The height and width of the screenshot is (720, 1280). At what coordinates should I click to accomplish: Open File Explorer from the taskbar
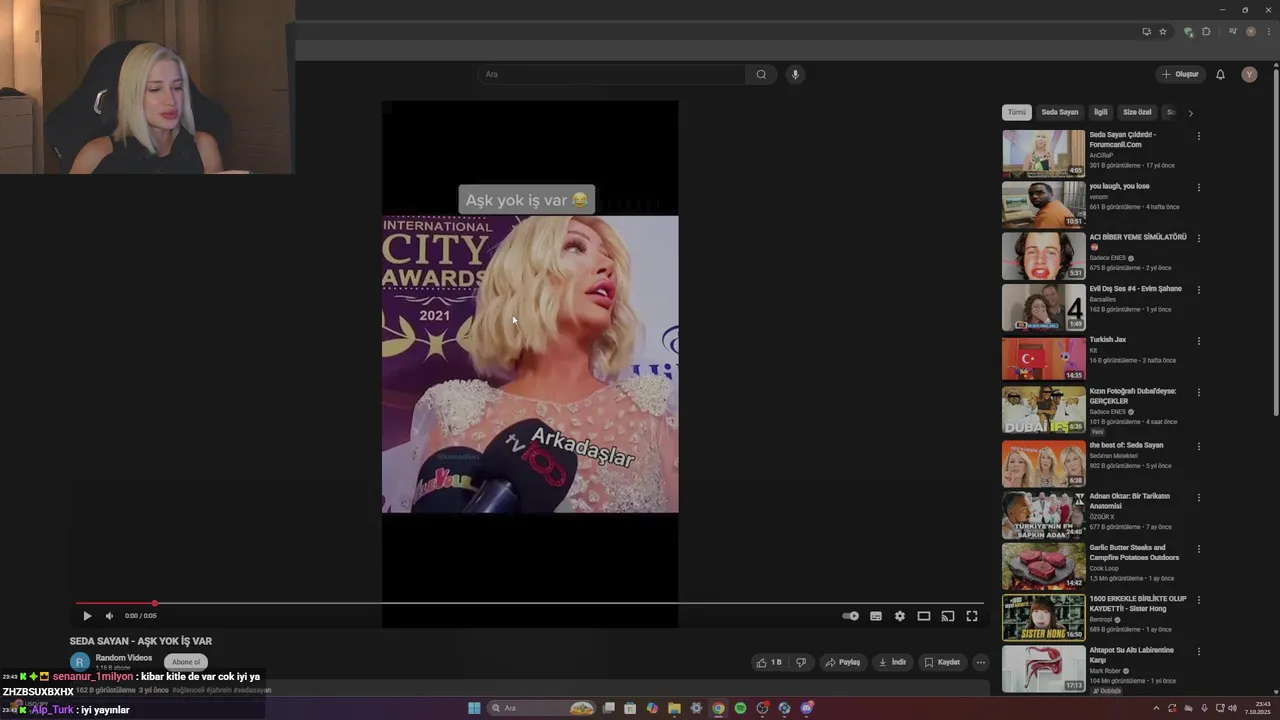(x=674, y=708)
